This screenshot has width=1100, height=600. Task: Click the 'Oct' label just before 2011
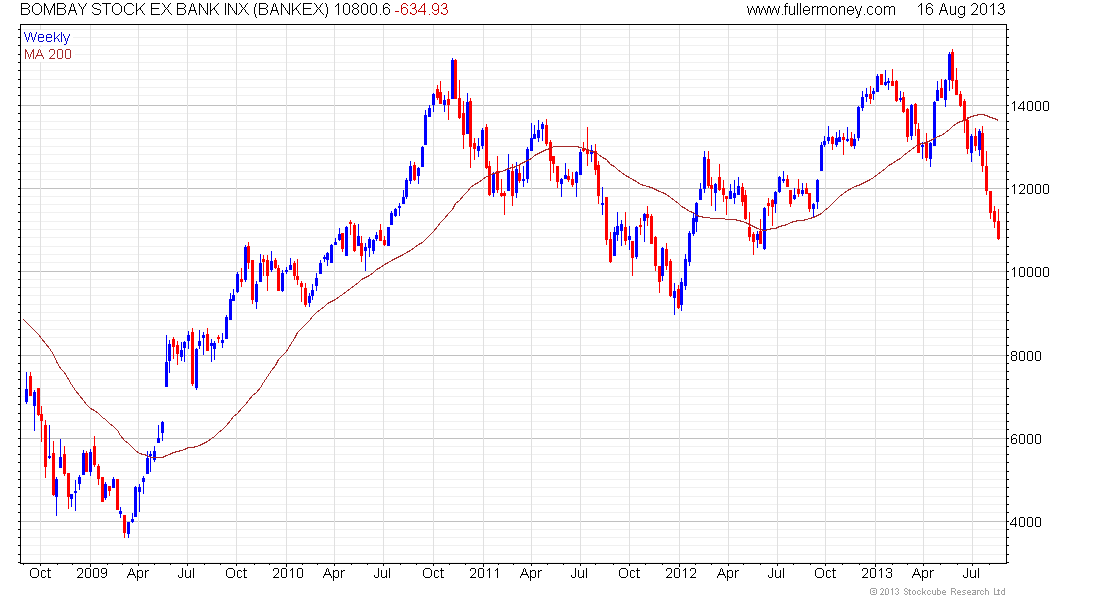pyautogui.click(x=433, y=573)
